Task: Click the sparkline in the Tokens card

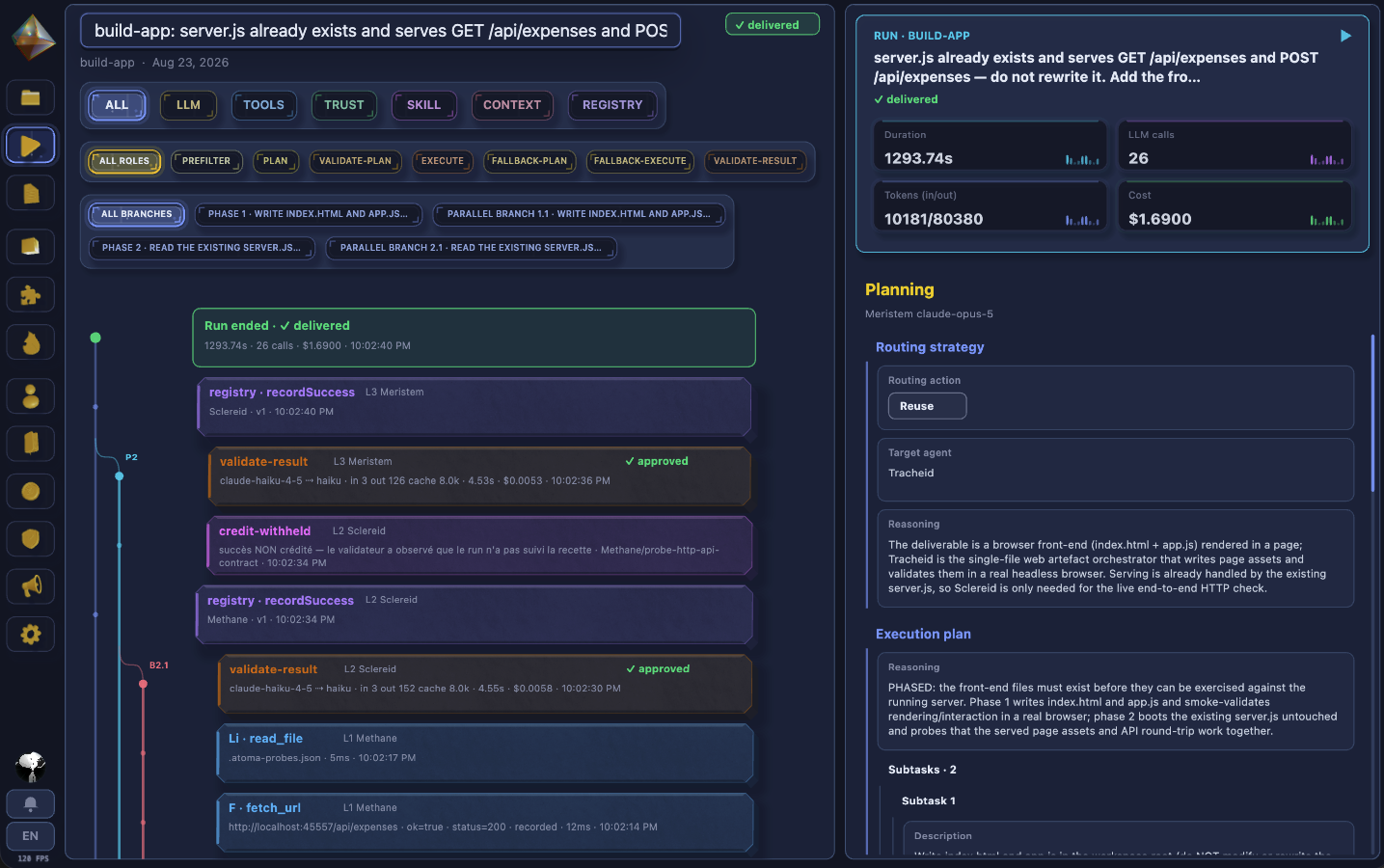Action: [x=1082, y=220]
